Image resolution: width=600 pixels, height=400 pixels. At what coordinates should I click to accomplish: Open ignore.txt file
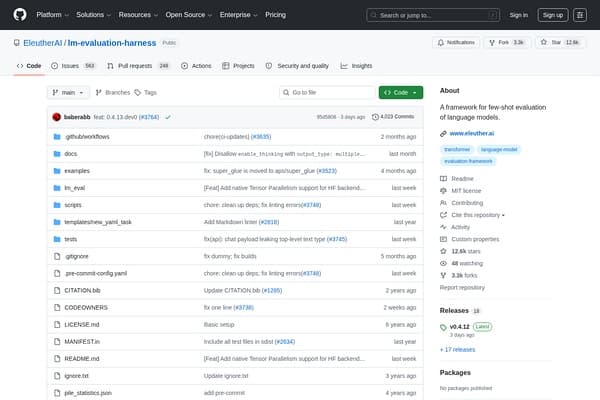click(77, 376)
